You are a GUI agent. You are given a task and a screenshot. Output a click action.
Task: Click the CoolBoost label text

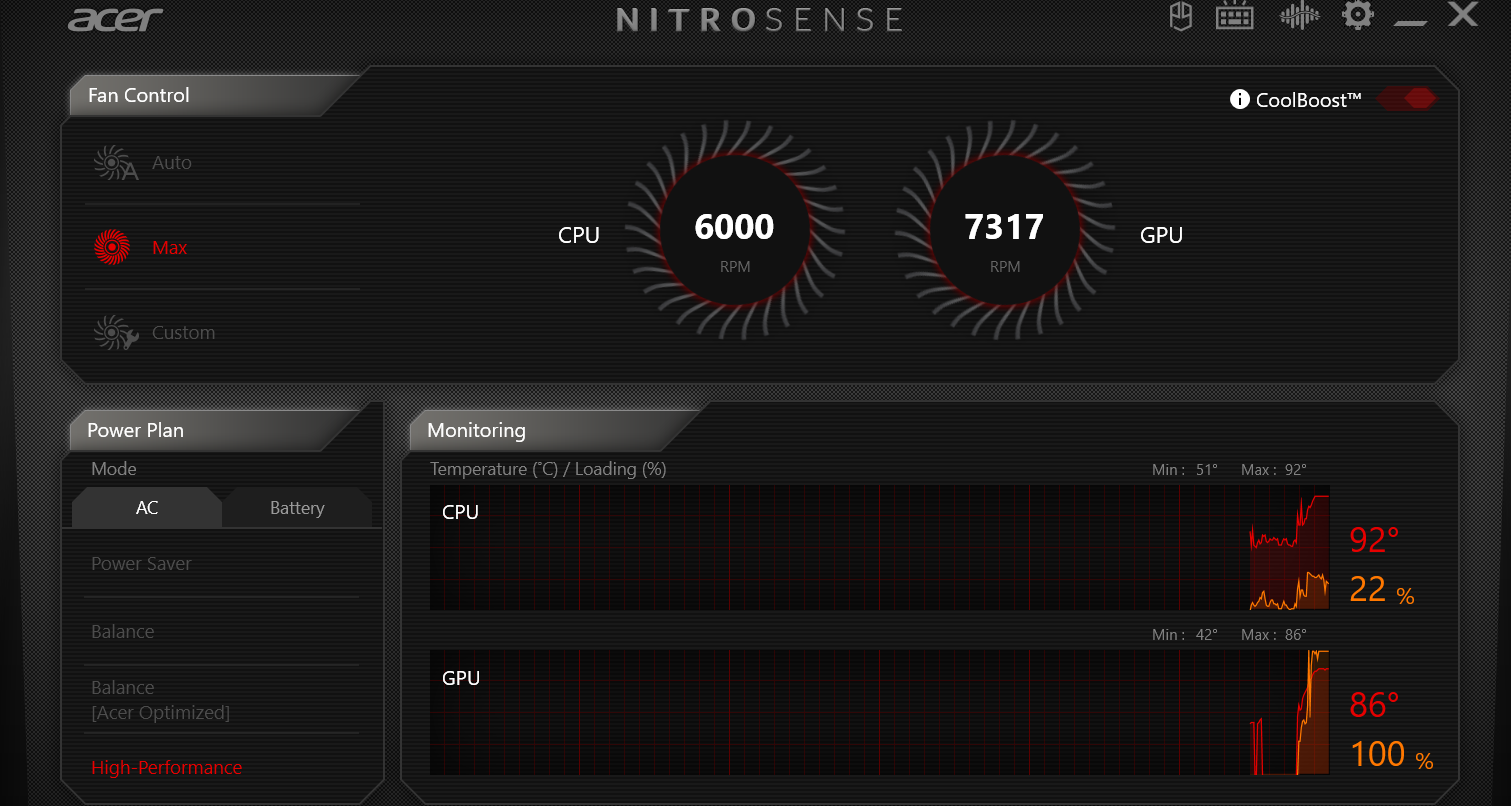click(1309, 100)
